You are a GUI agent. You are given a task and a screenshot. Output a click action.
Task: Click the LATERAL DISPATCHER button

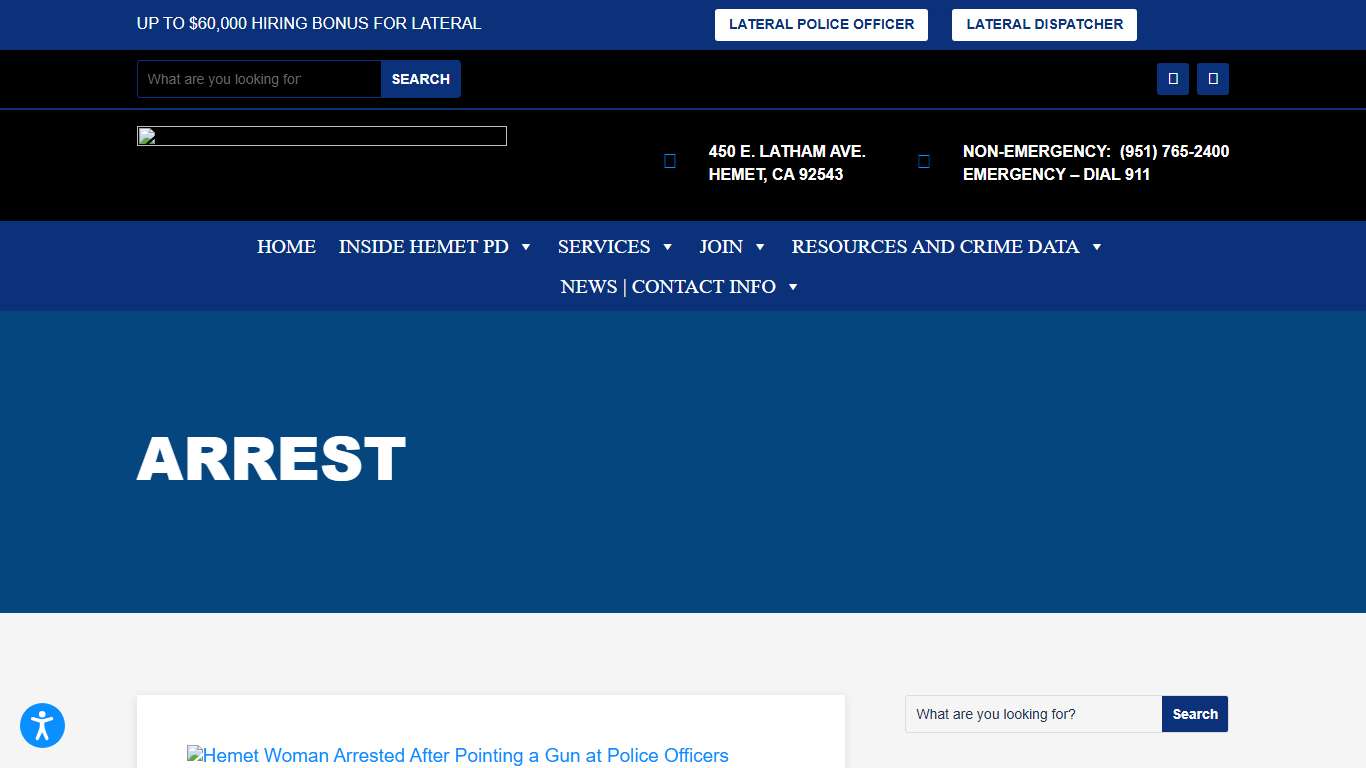(1044, 24)
